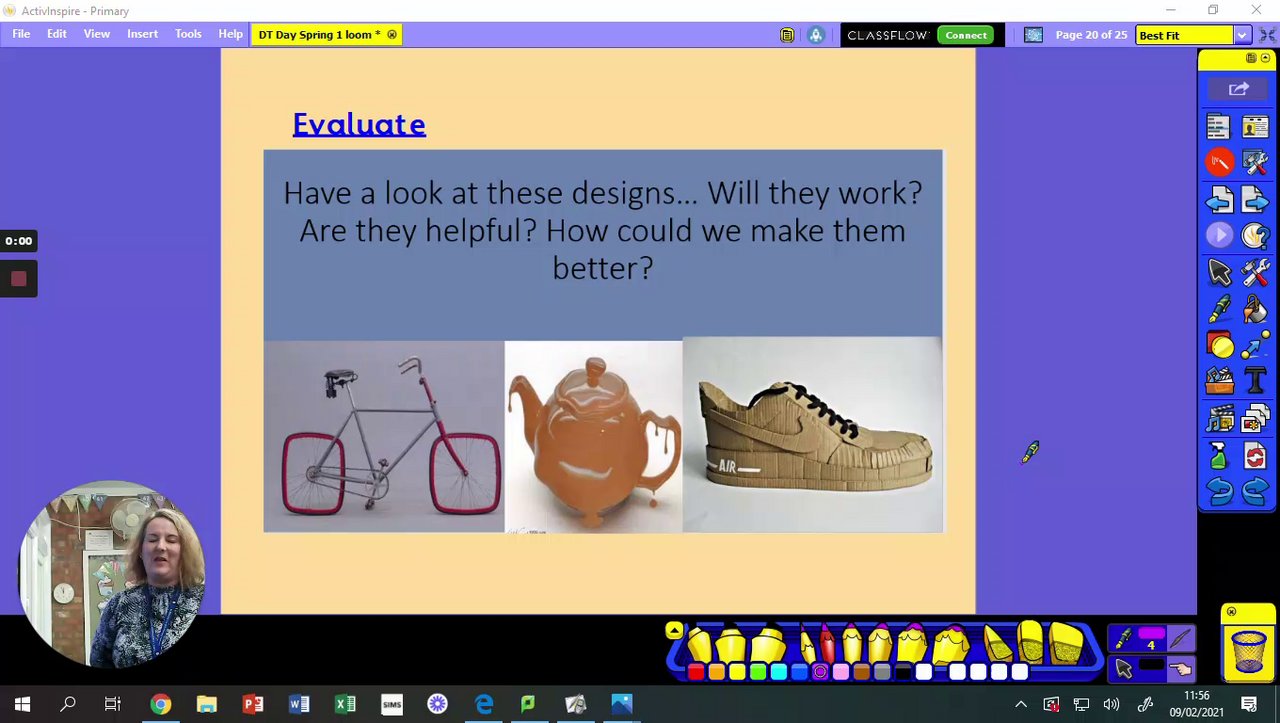
Task: Stop the screen recording red button
Action: (x=18, y=279)
